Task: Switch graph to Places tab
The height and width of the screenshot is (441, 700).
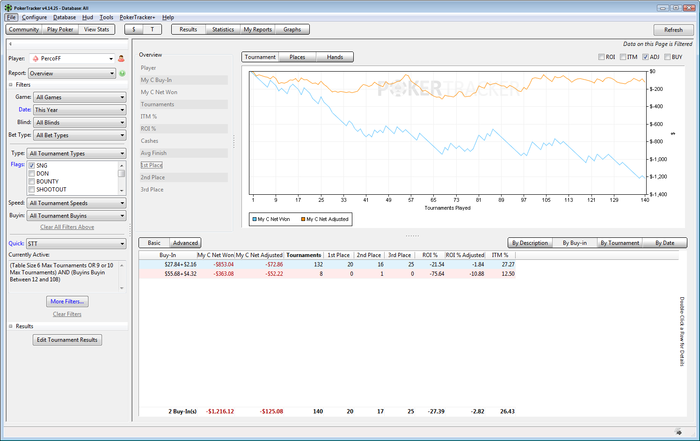Action: (297, 57)
